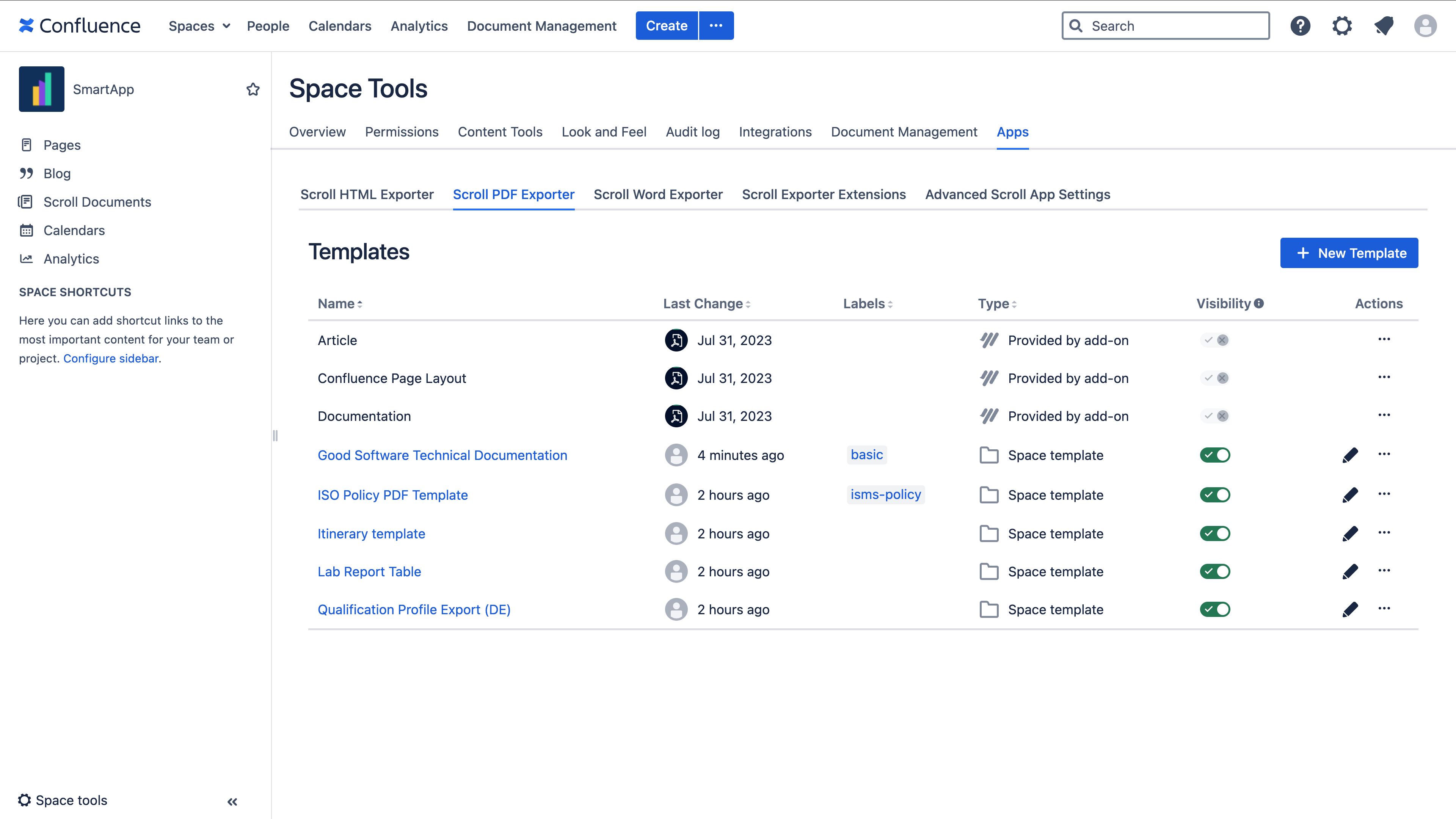Expand the Spaces dropdown menu

[199, 26]
